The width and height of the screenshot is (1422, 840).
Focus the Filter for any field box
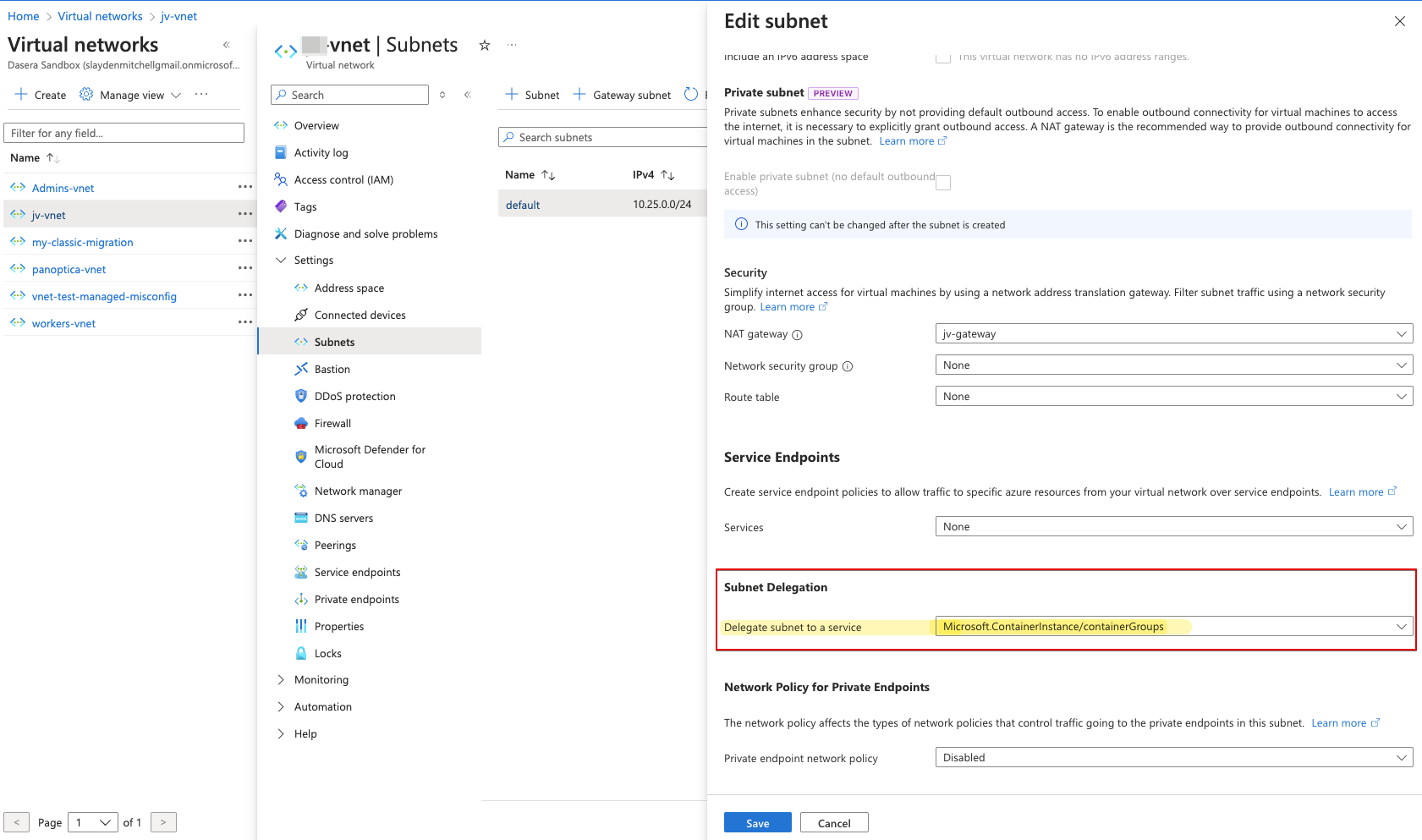point(124,133)
